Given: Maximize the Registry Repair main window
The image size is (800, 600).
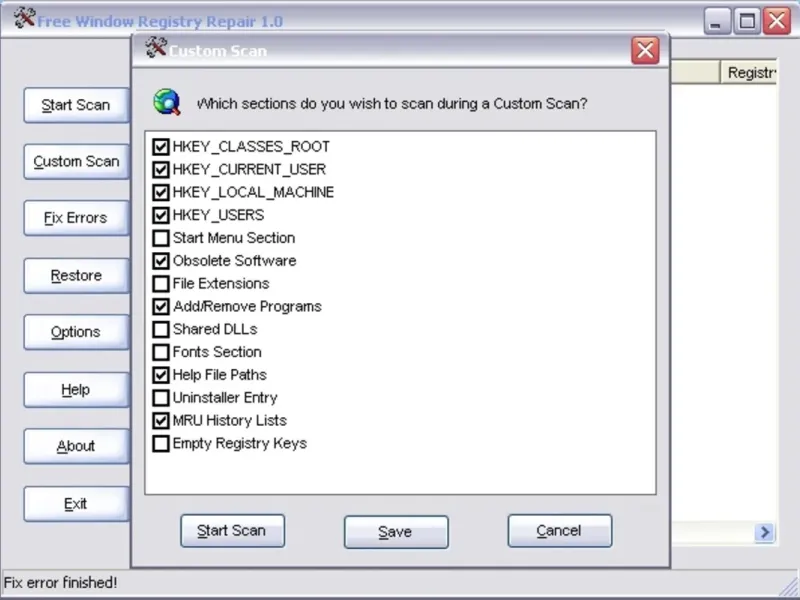Looking at the screenshot, I should coord(746,21).
